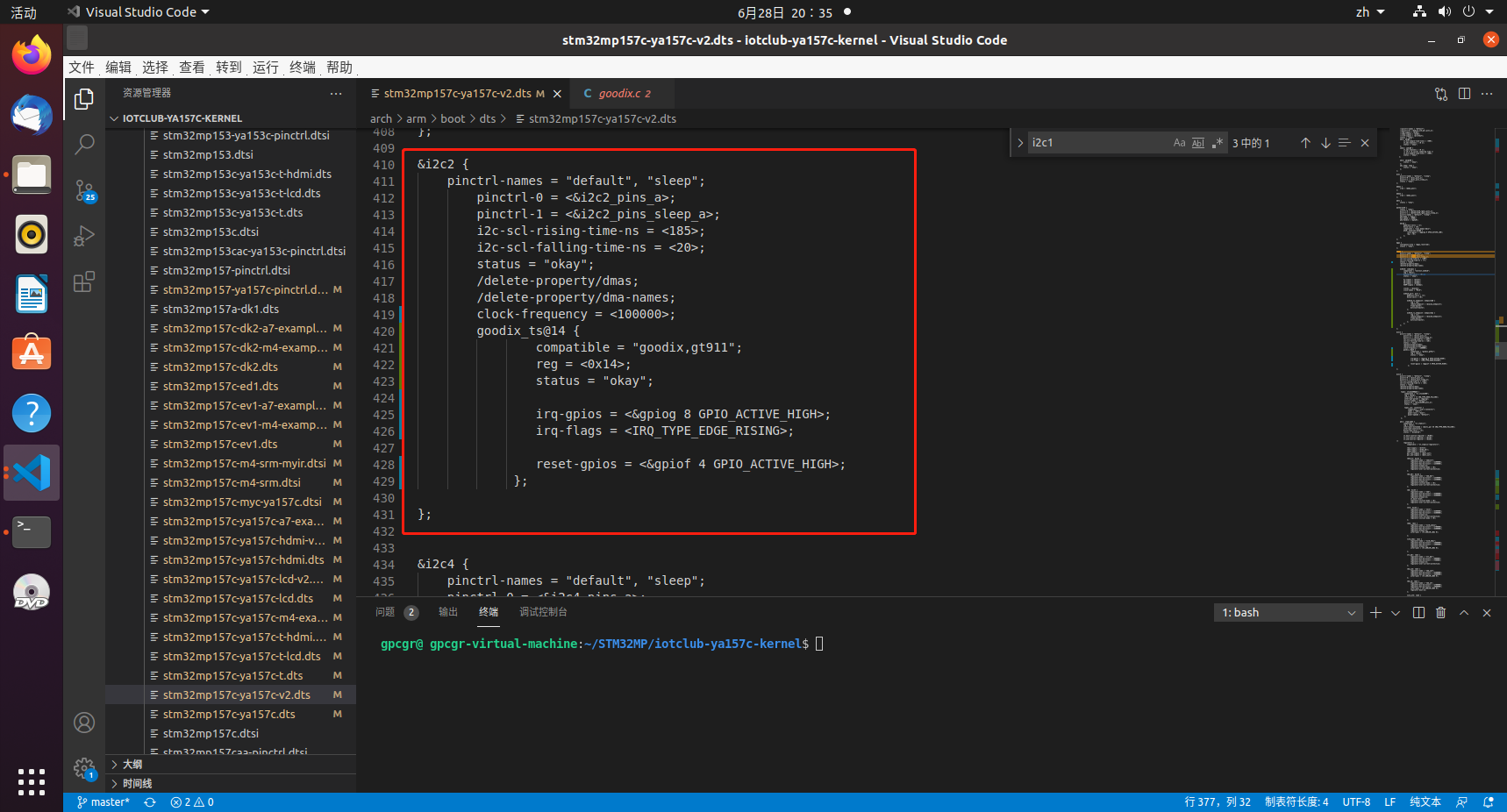
Task: Toggle Use Regular Expression in find widget
Action: [1217, 143]
